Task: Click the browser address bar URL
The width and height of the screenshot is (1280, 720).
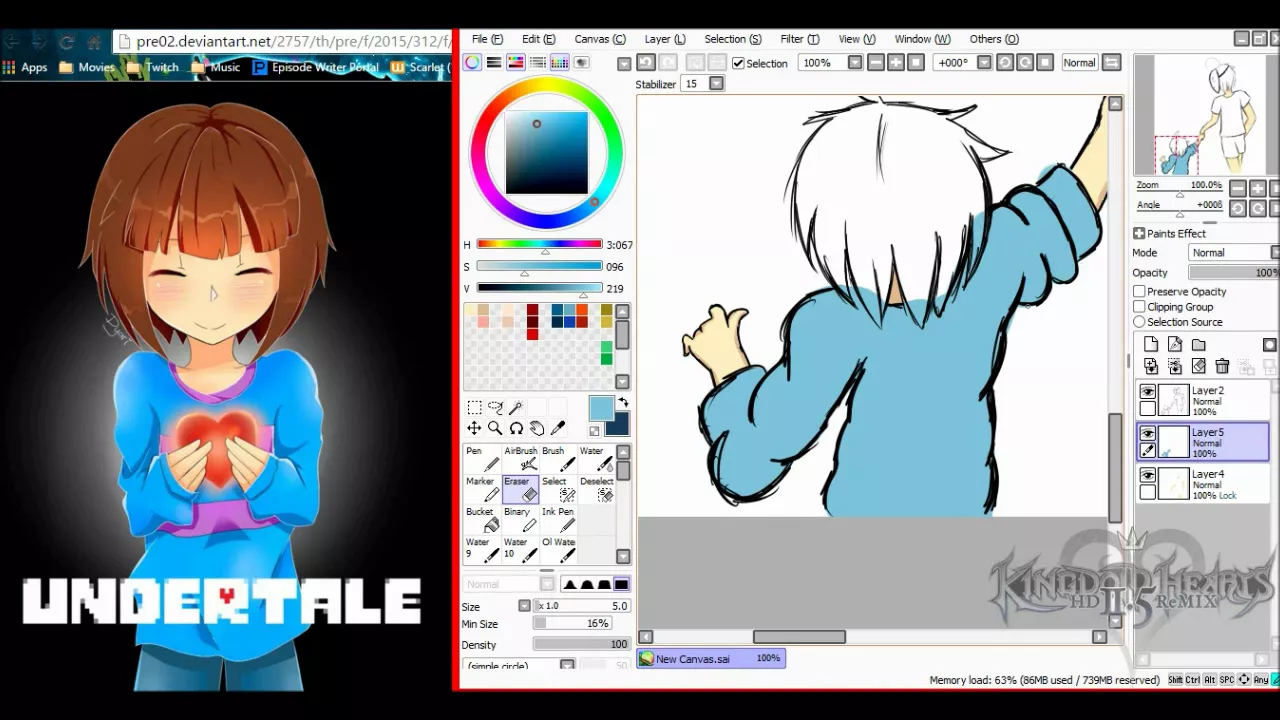Action: [x=292, y=41]
